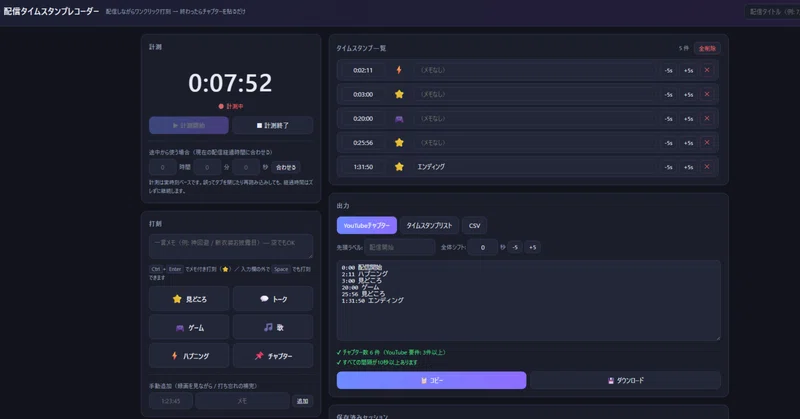Click inside the chapter output text area
The image size is (800, 419).
(529, 301)
